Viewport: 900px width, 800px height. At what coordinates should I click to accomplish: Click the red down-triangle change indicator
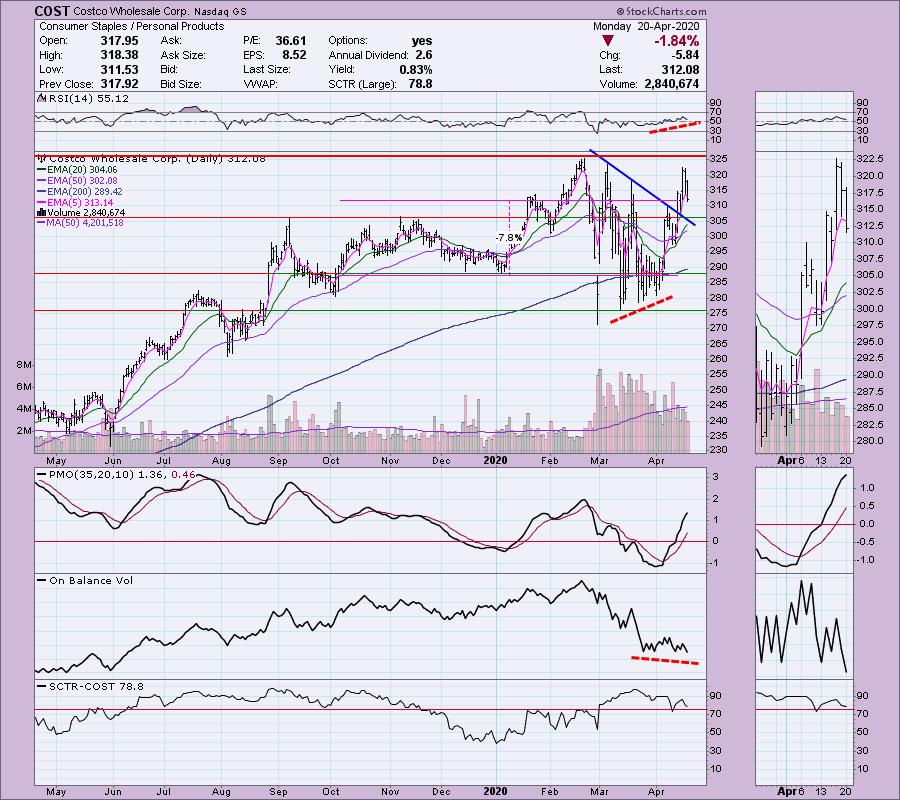608,41
